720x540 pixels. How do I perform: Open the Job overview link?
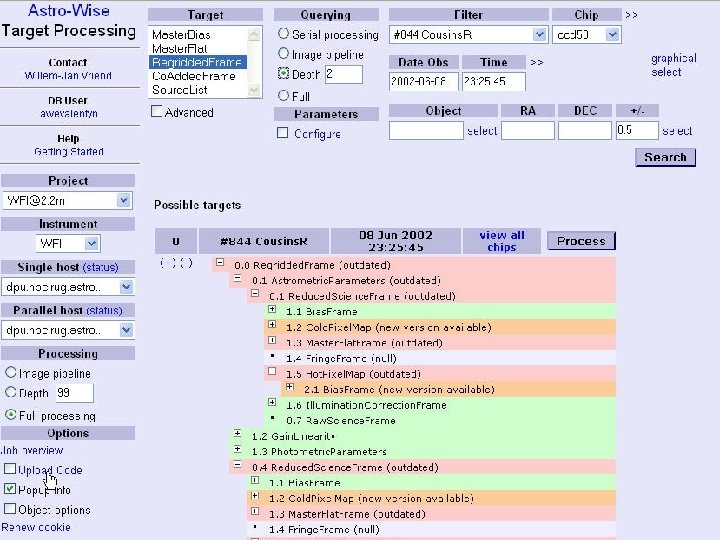click(x=32, y=450)
